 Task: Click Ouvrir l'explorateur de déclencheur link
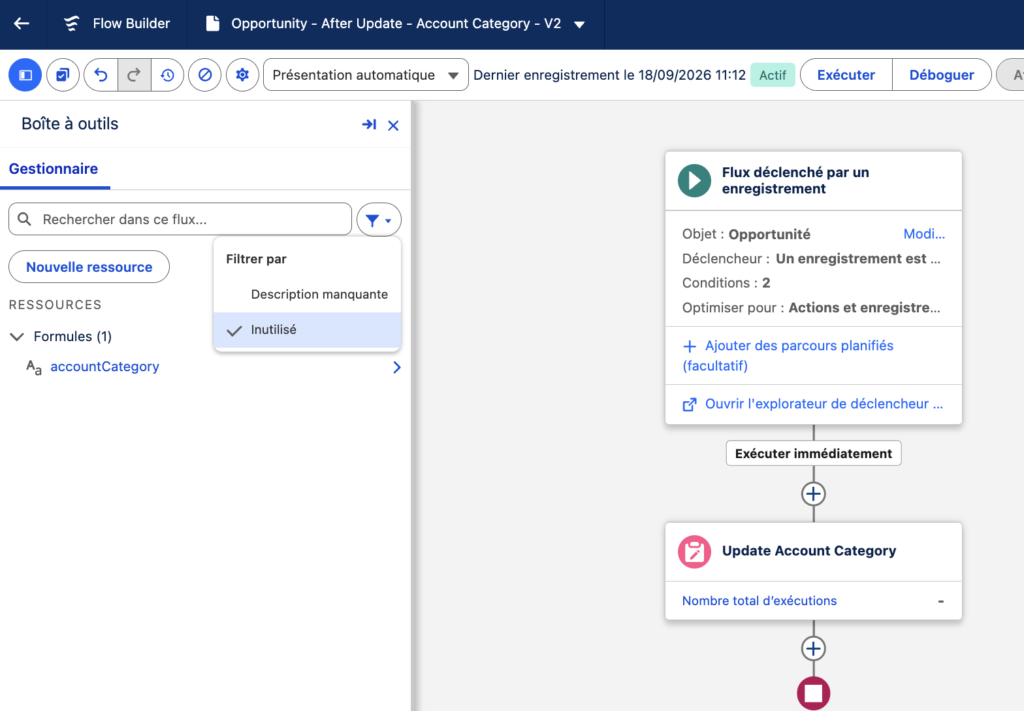tap(813, 404)
